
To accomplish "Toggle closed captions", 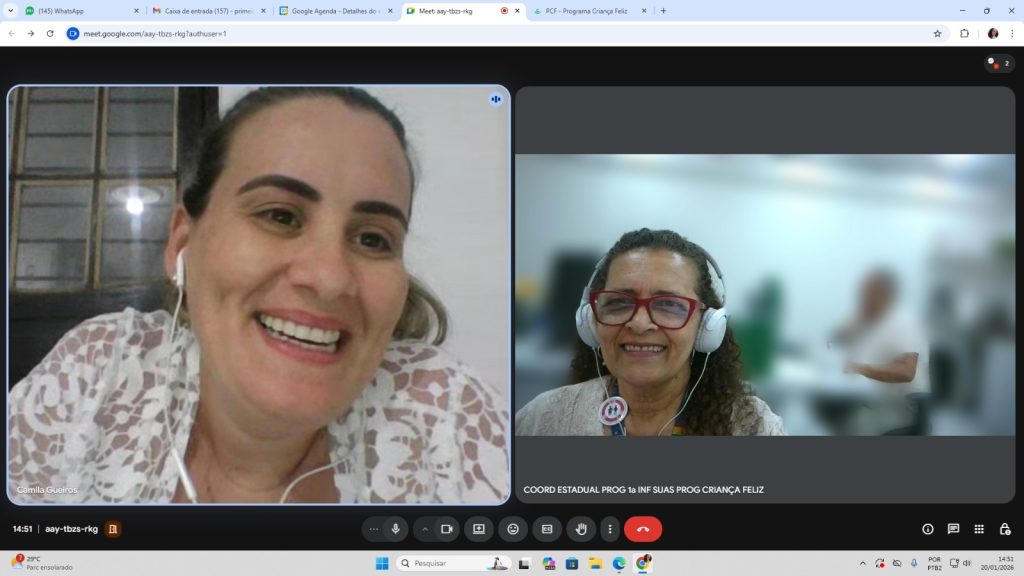I will (x=547, y=529).
